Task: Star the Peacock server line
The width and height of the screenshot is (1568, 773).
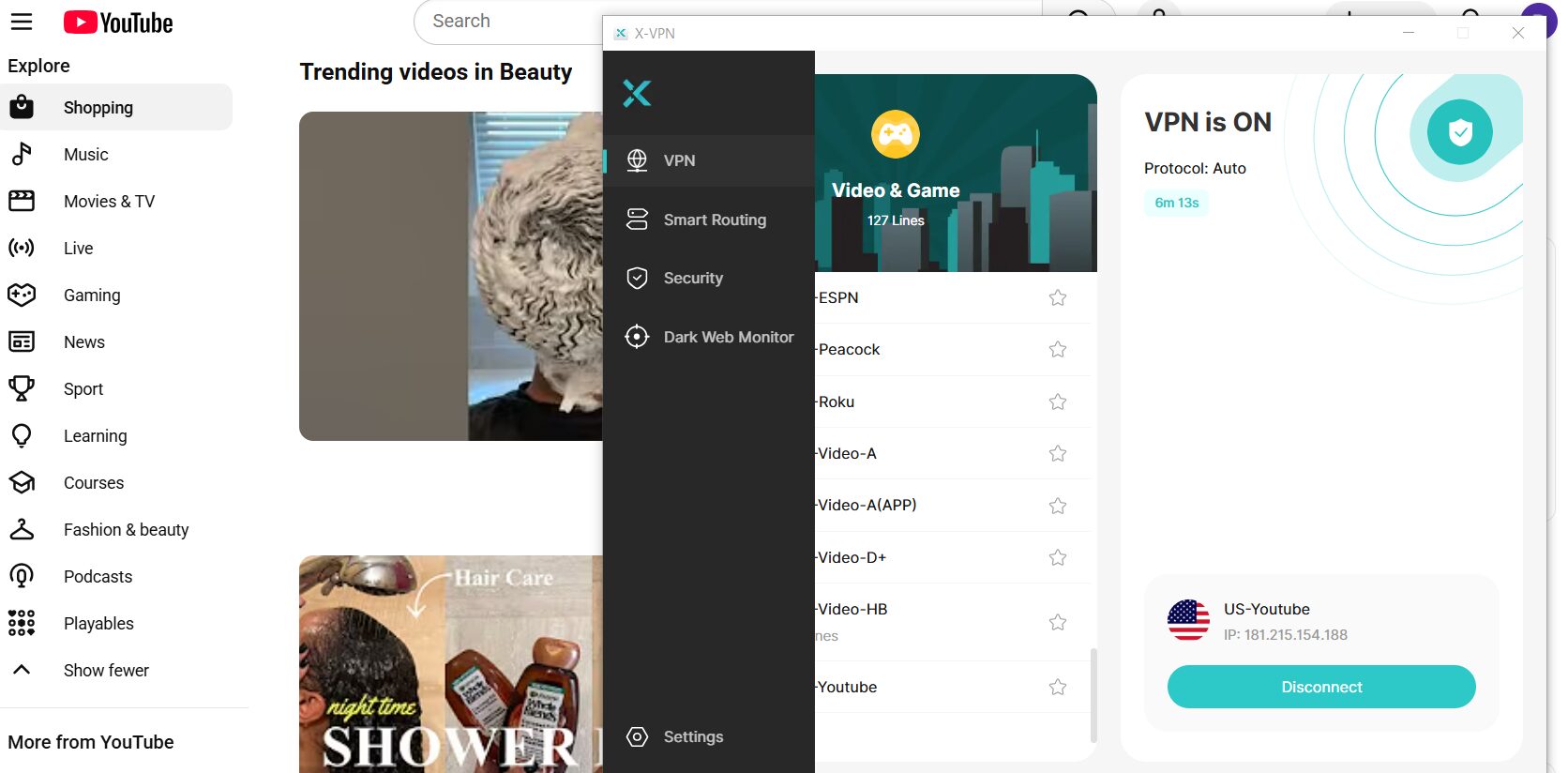Action: click(1057, 350)
